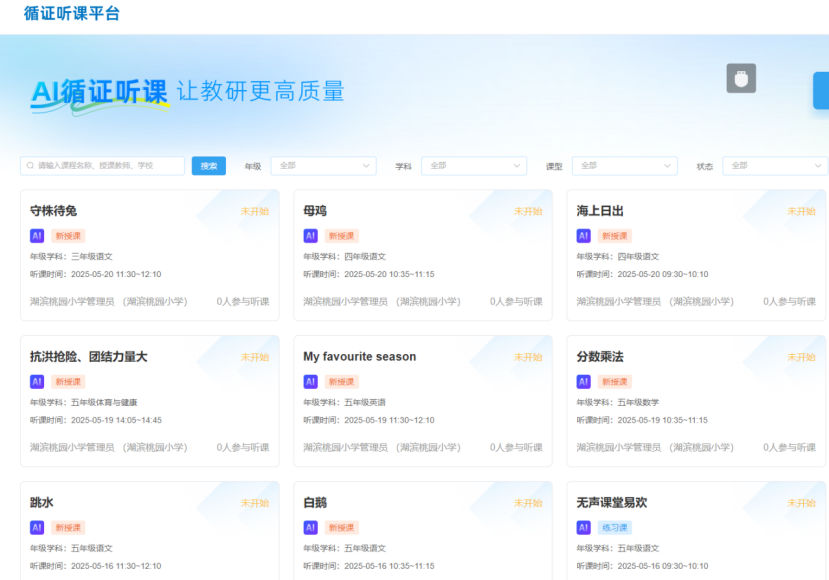Open the My favourite season course title
This screenshot has height=580, width=829.
pyautogui.click(x=360, y=357)
